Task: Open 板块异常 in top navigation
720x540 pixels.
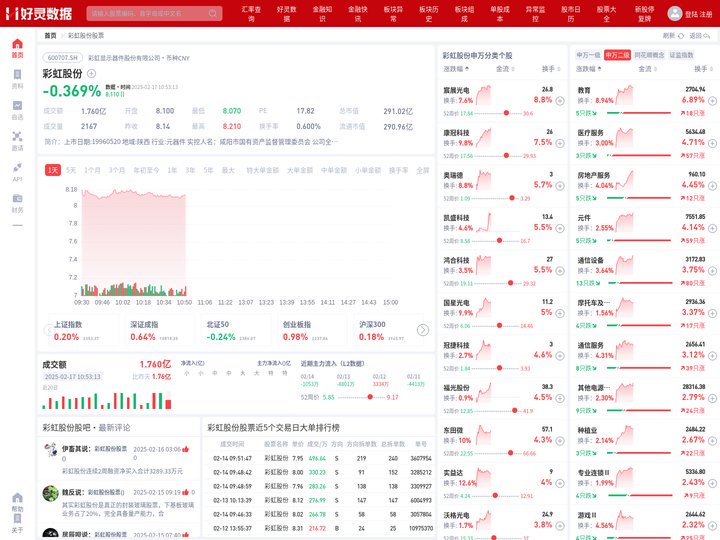Action: click(394, 14)
